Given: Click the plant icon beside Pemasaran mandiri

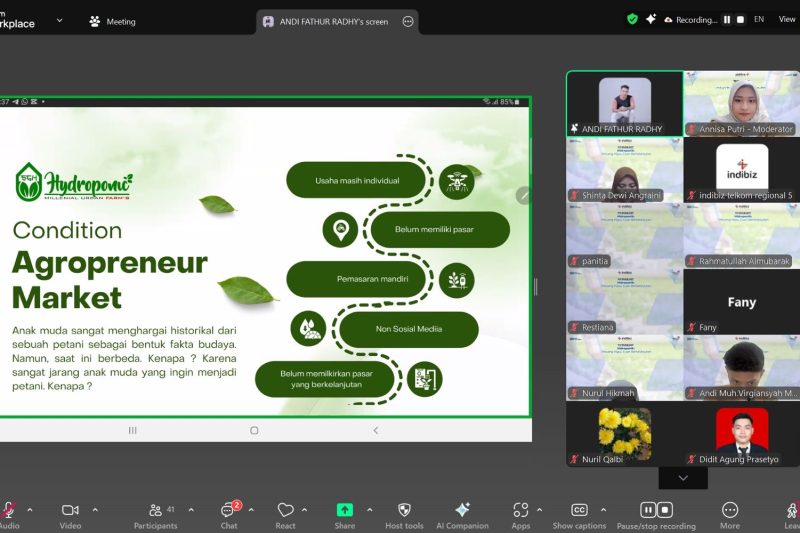Looking at the screenshot, I should [x=457, y=280].
